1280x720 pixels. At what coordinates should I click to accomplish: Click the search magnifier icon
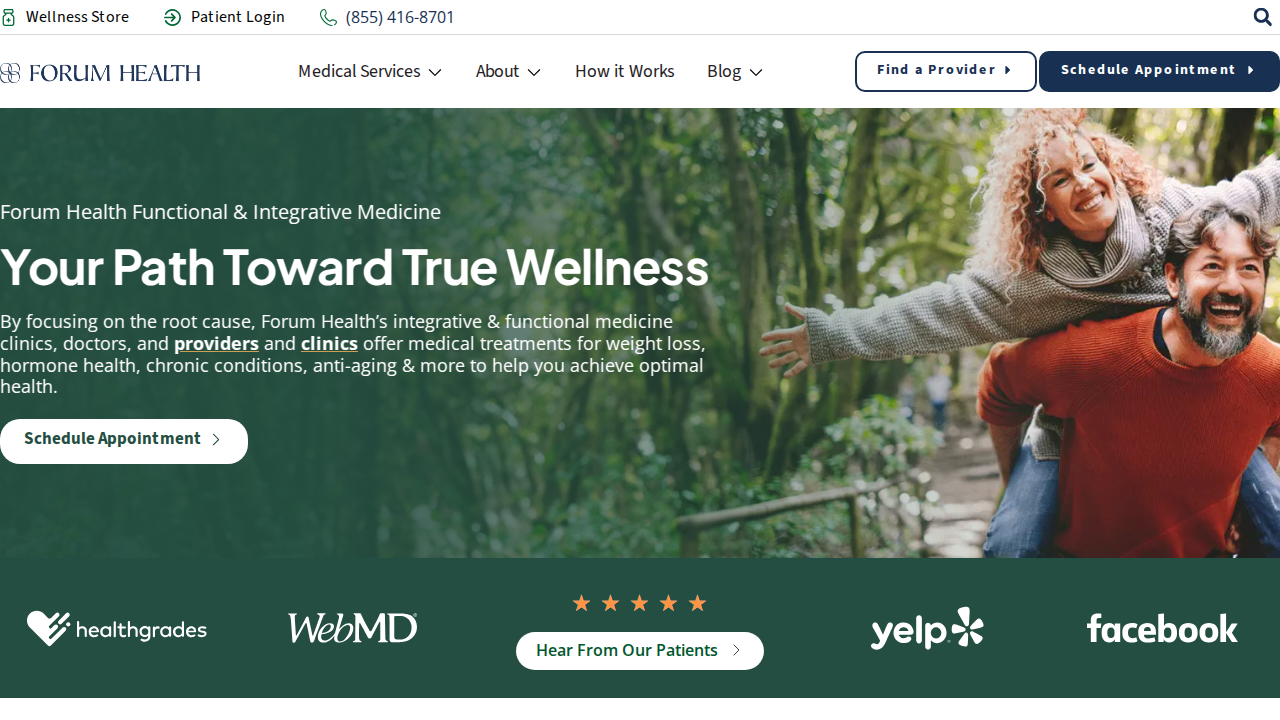[x=1262, y=17]
